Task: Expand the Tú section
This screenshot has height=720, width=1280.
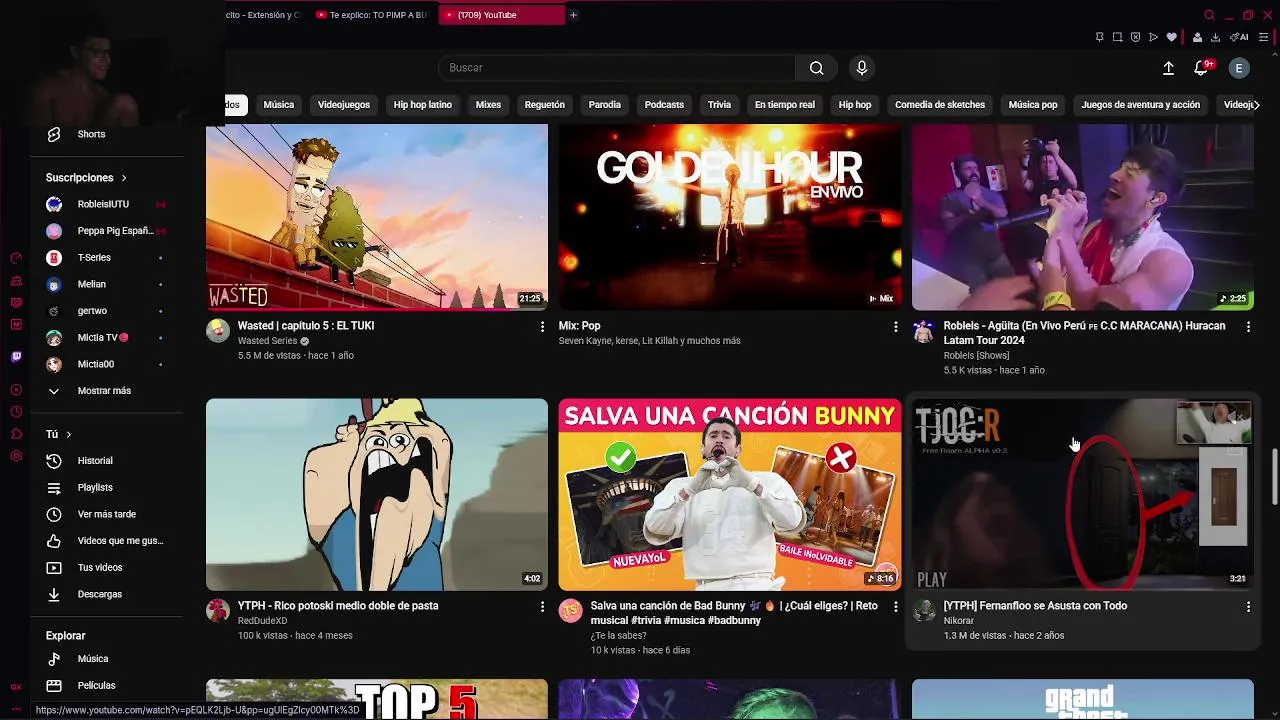Action: point(59,434)
